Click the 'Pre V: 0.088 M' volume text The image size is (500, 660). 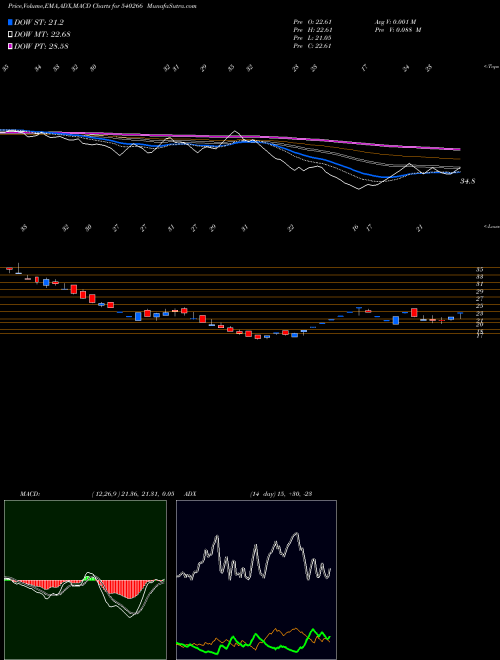tap(397, 30)
